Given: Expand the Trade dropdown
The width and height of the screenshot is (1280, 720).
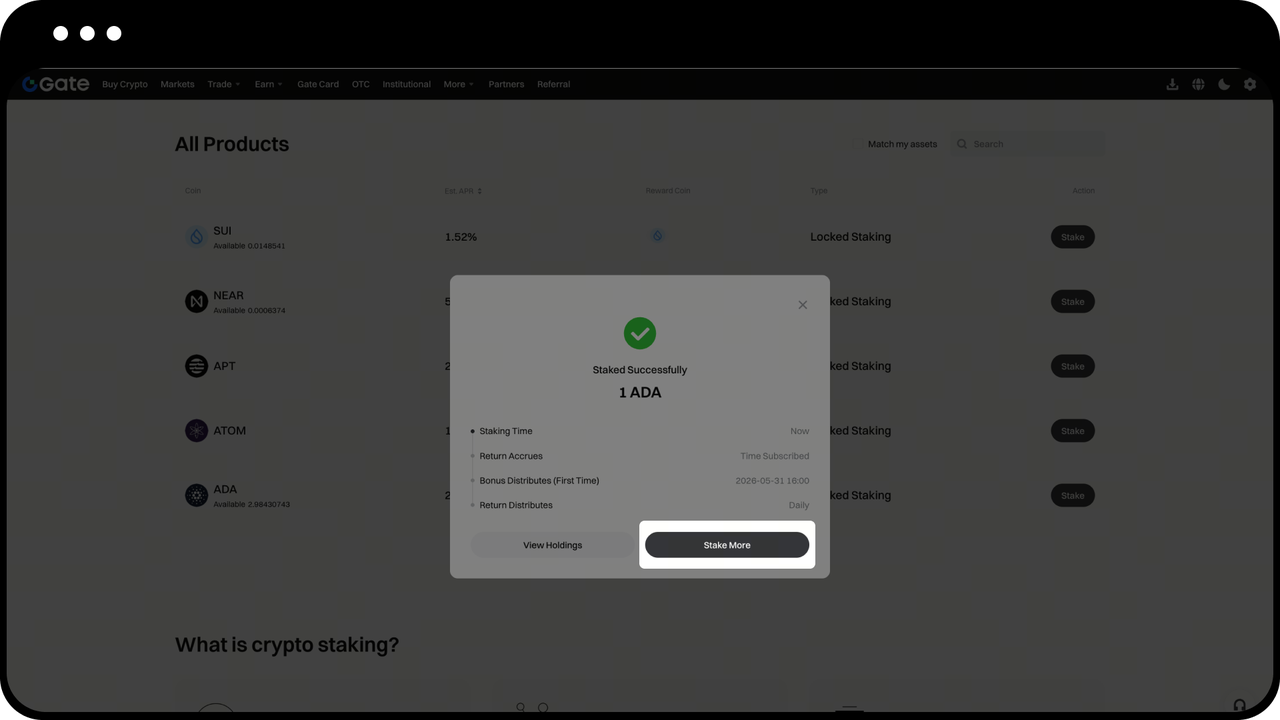Looking at the screenshot, I should [224, 84].
